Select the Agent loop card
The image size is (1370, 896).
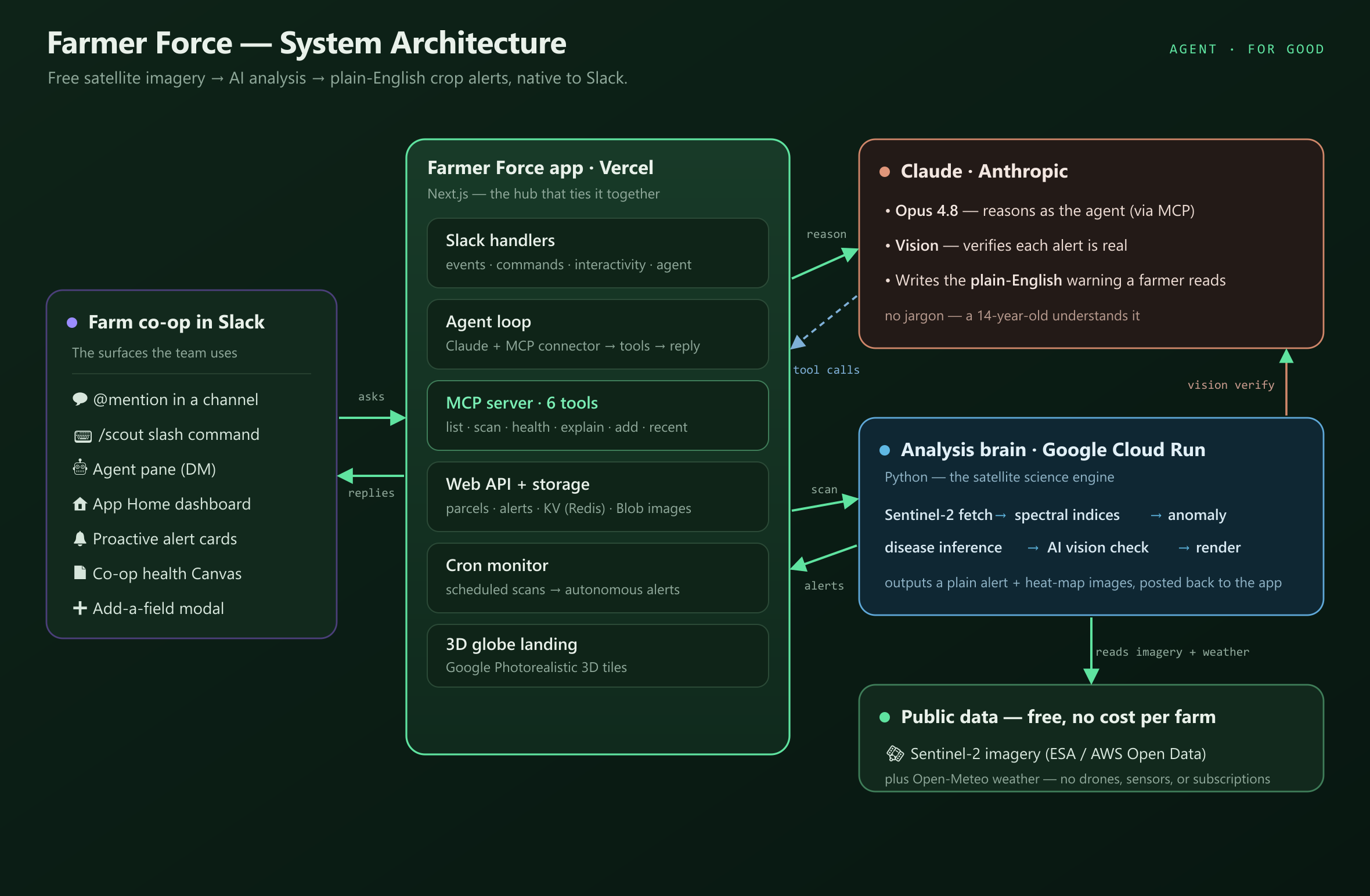[x=598, y=334]
